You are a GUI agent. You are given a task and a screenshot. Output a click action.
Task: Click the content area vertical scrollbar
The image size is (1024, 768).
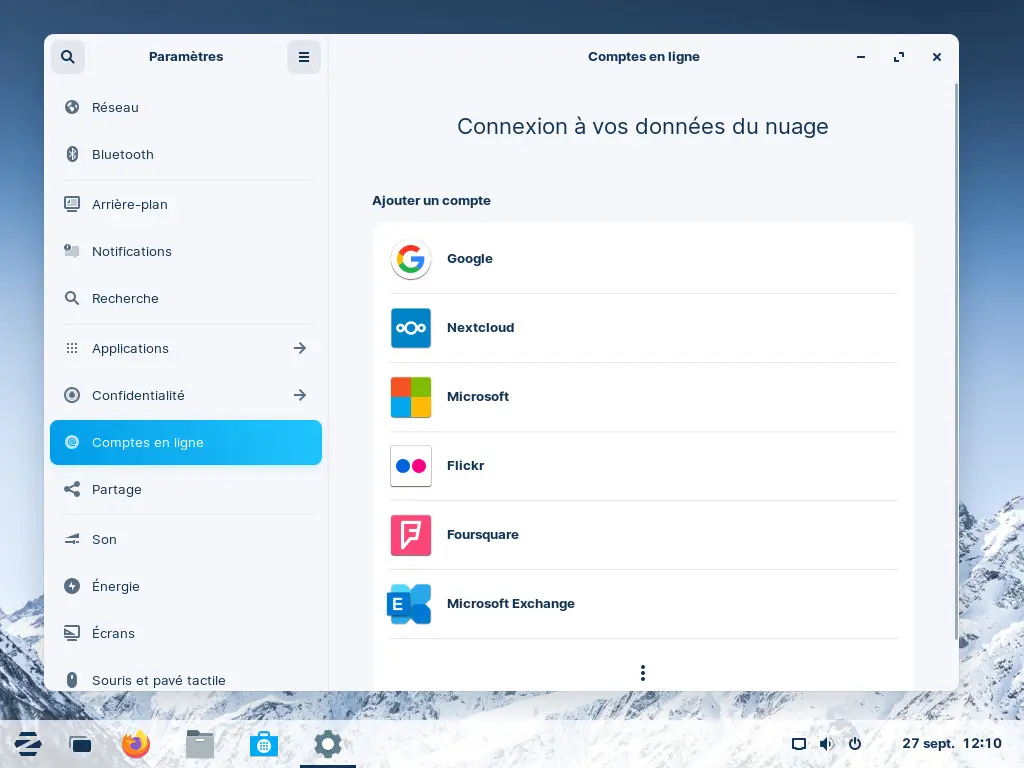pyautogui.click(x=955, y=360)
